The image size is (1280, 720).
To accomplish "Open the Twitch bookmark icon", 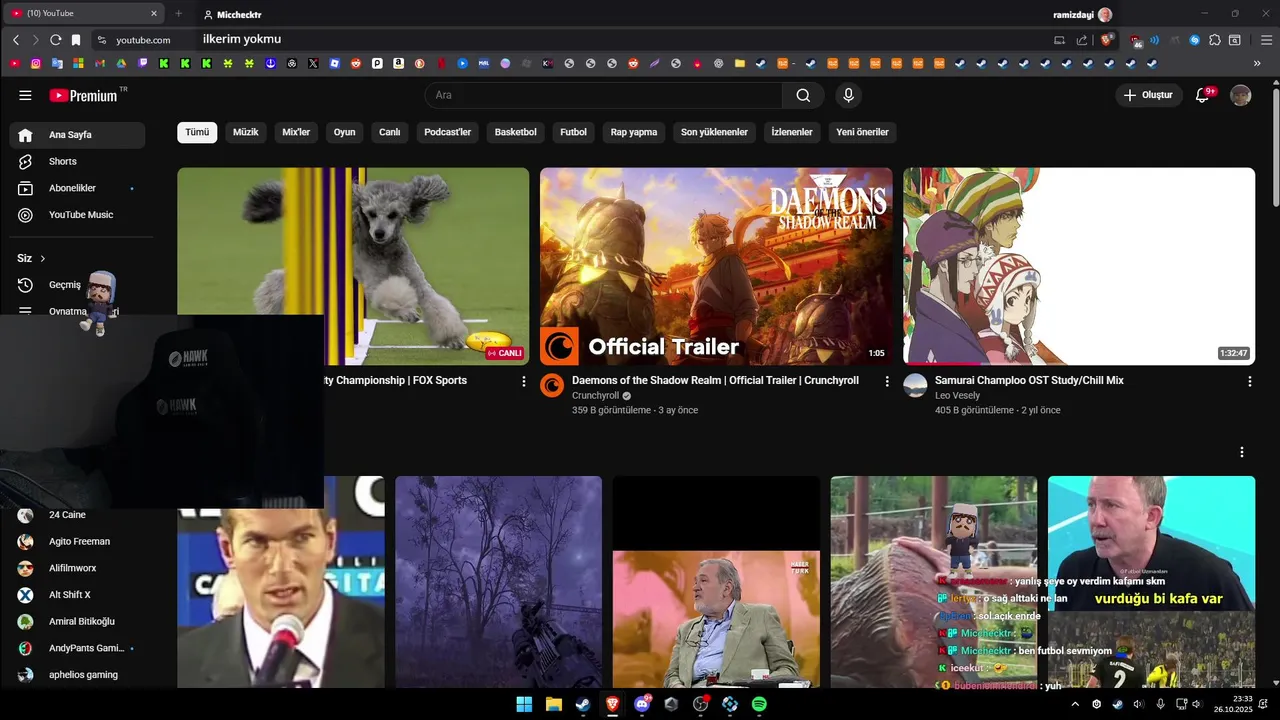I will (143, 63).
